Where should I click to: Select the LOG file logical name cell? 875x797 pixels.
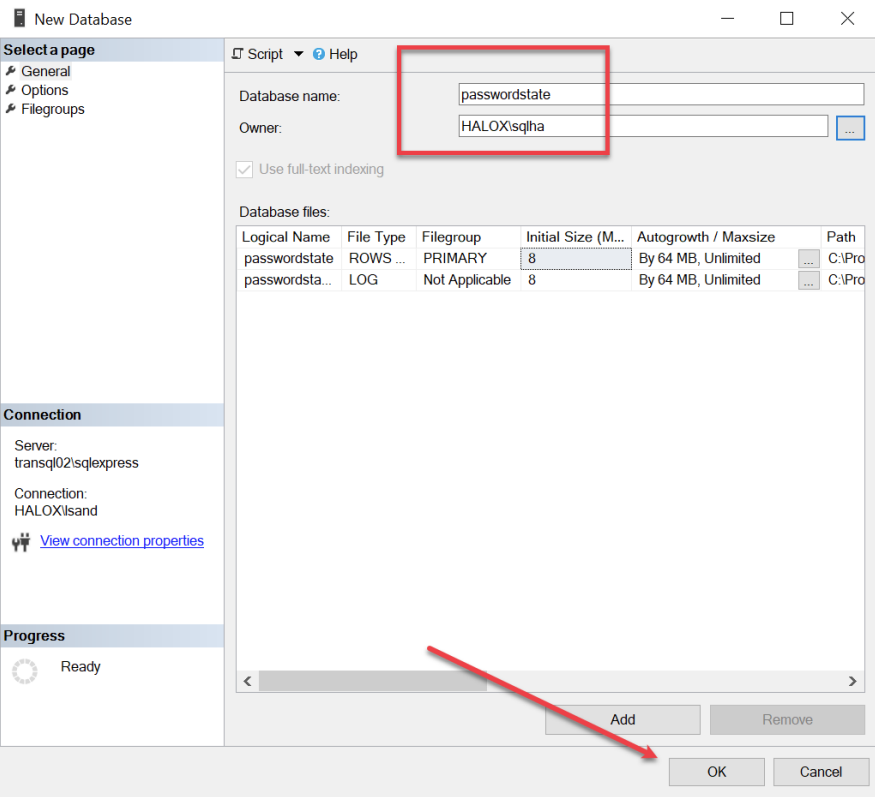click(x=289, y=280)
